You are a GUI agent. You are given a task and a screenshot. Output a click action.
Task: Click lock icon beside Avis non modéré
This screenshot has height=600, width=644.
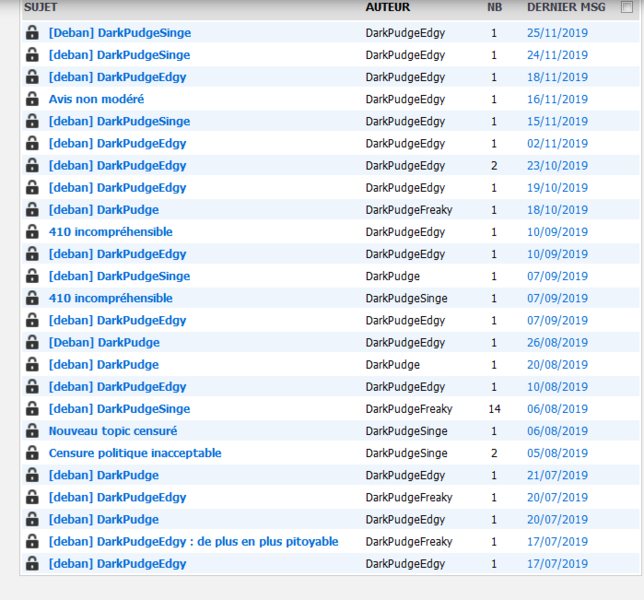coord(32,99)
